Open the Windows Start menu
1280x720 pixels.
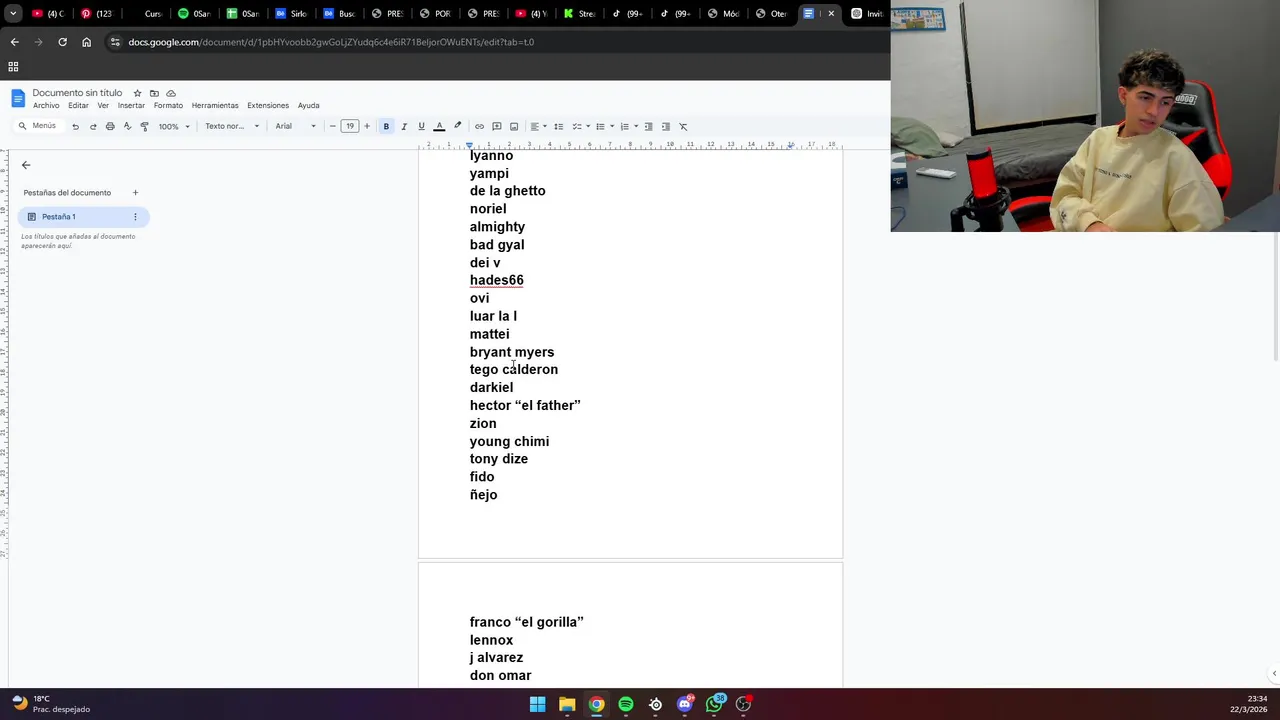point(537,704)
